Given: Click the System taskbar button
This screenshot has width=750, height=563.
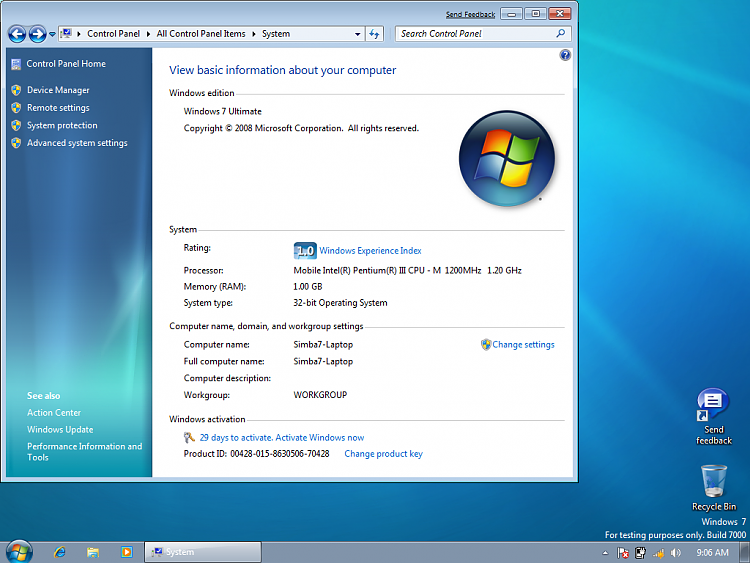Looking at the screenshot, I should [x=203, y=552].
